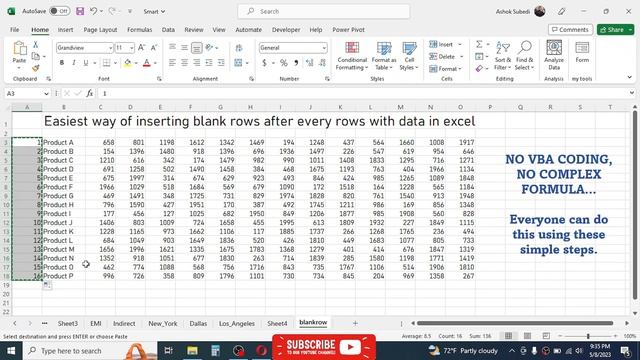Toggle AutoSave switch

[60, 11]
